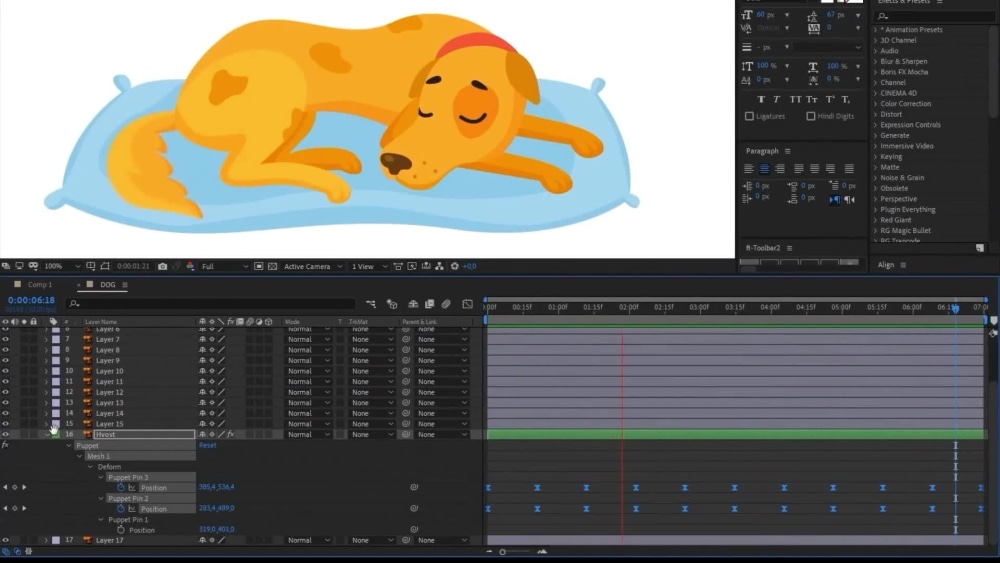Expand Layer 12 properties
This screenshot has width=1000, height=563.
click(46, 392)
